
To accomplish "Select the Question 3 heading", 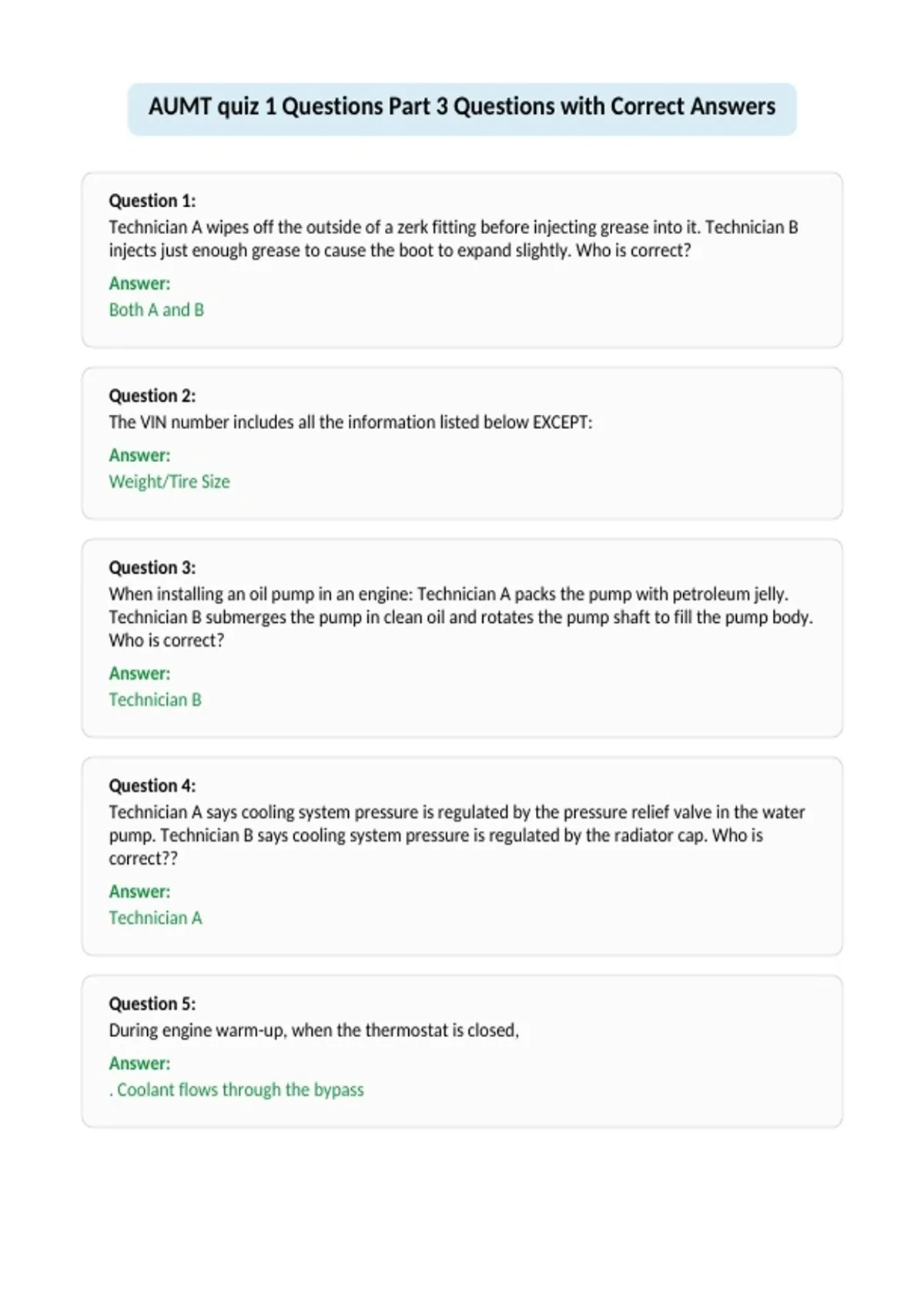I will tap(152, 567).
